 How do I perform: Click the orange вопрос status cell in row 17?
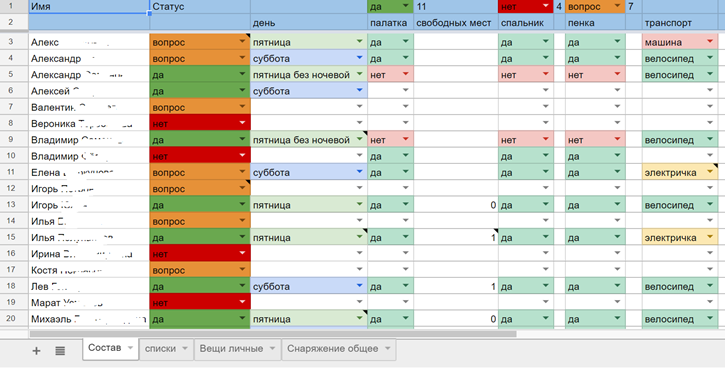[x=200, y=270]
